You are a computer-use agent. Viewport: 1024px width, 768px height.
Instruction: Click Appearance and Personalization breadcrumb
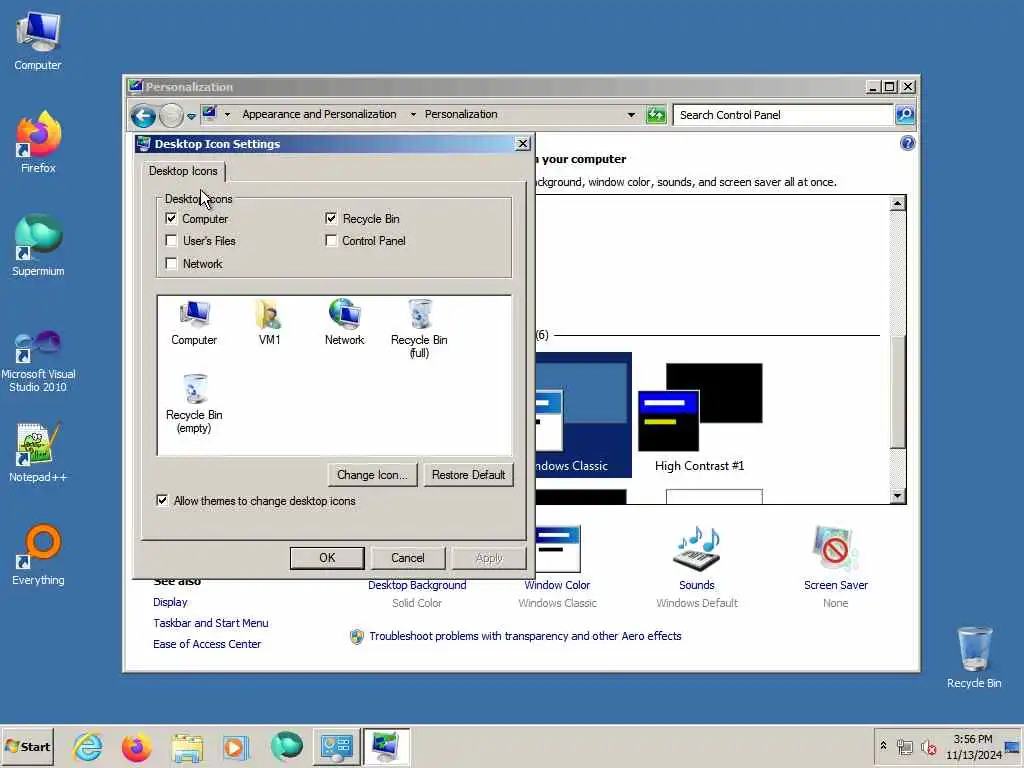[319, 114]
